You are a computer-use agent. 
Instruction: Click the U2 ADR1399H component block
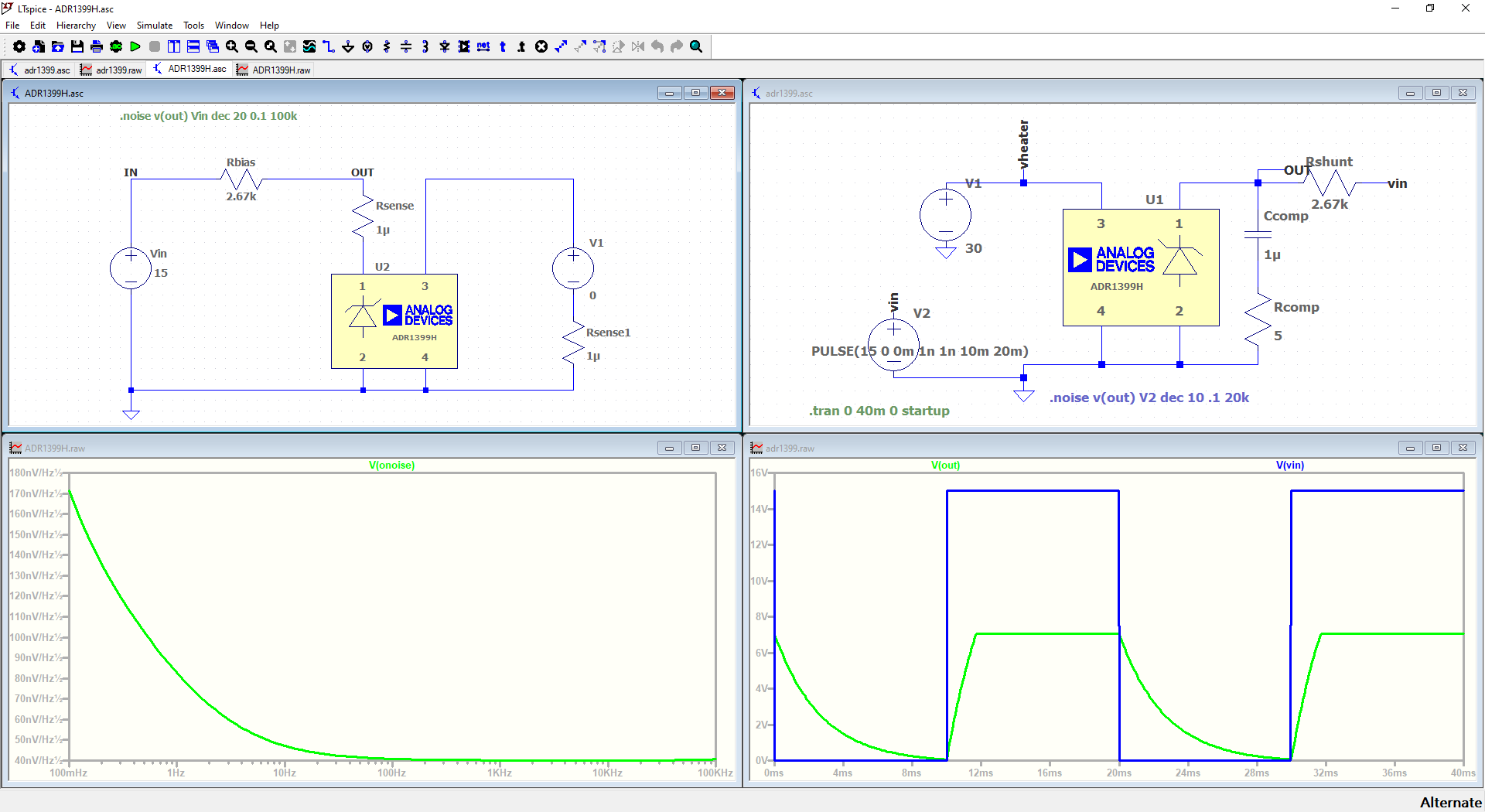[x=394, y=321]
